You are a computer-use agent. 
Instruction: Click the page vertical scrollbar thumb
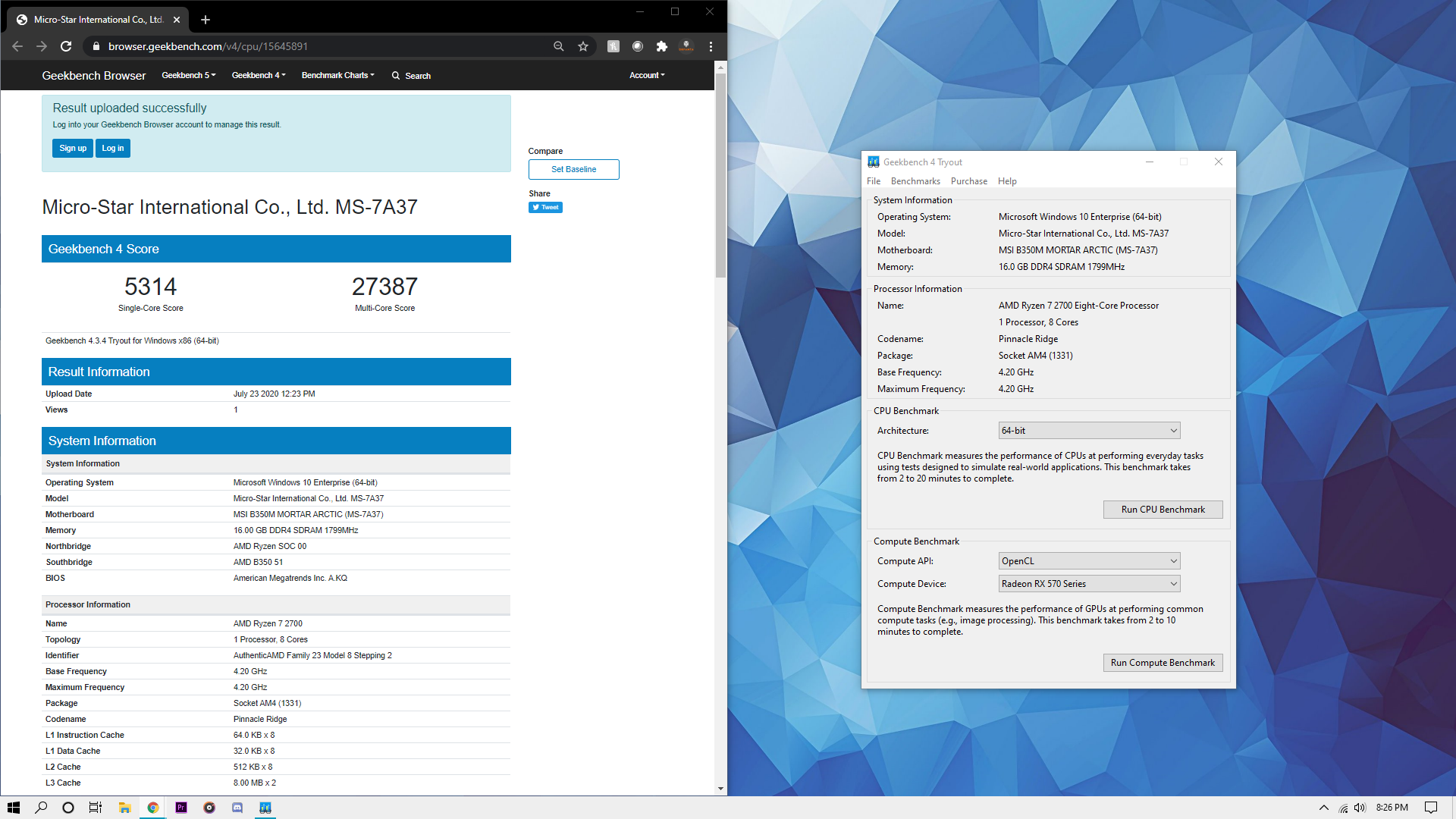720,174
